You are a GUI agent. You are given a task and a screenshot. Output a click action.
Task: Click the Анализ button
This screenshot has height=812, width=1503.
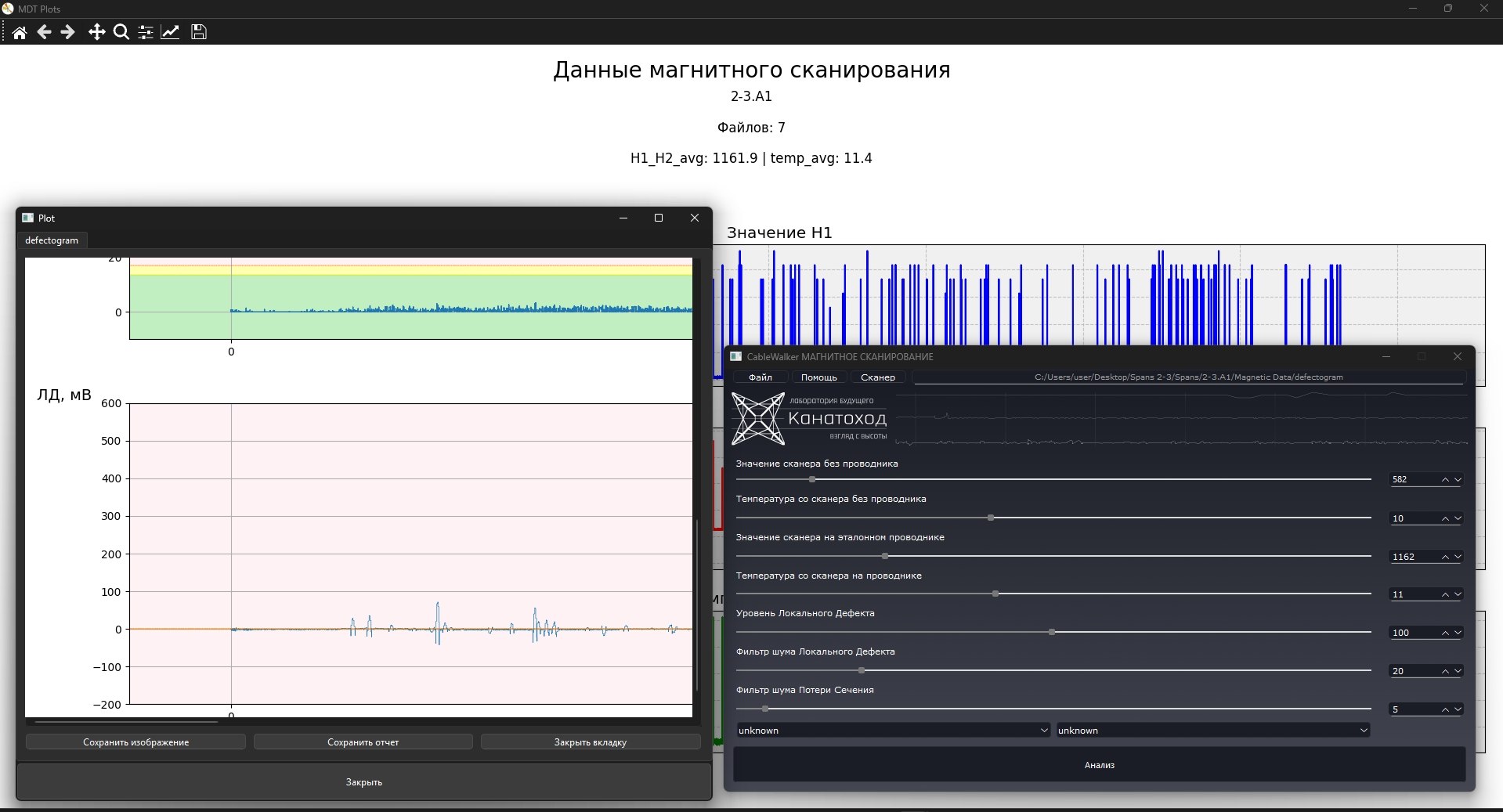click(1099, 765)
